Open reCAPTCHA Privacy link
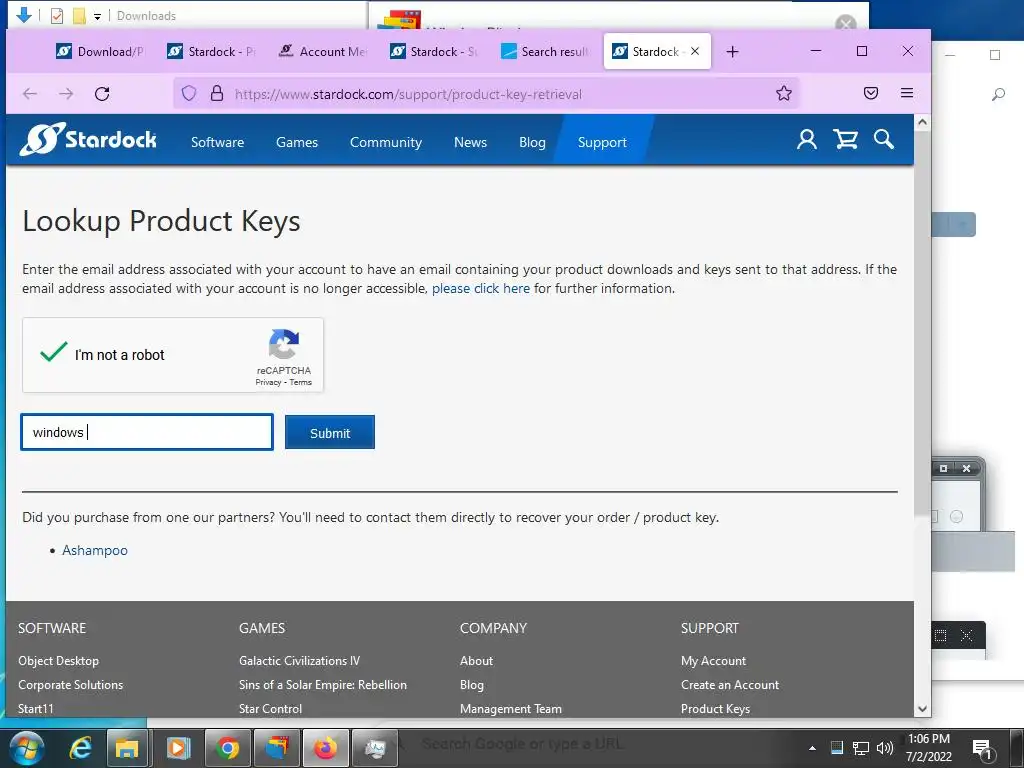Viewport: 1024px width, 768px height. tap(268, 383)
